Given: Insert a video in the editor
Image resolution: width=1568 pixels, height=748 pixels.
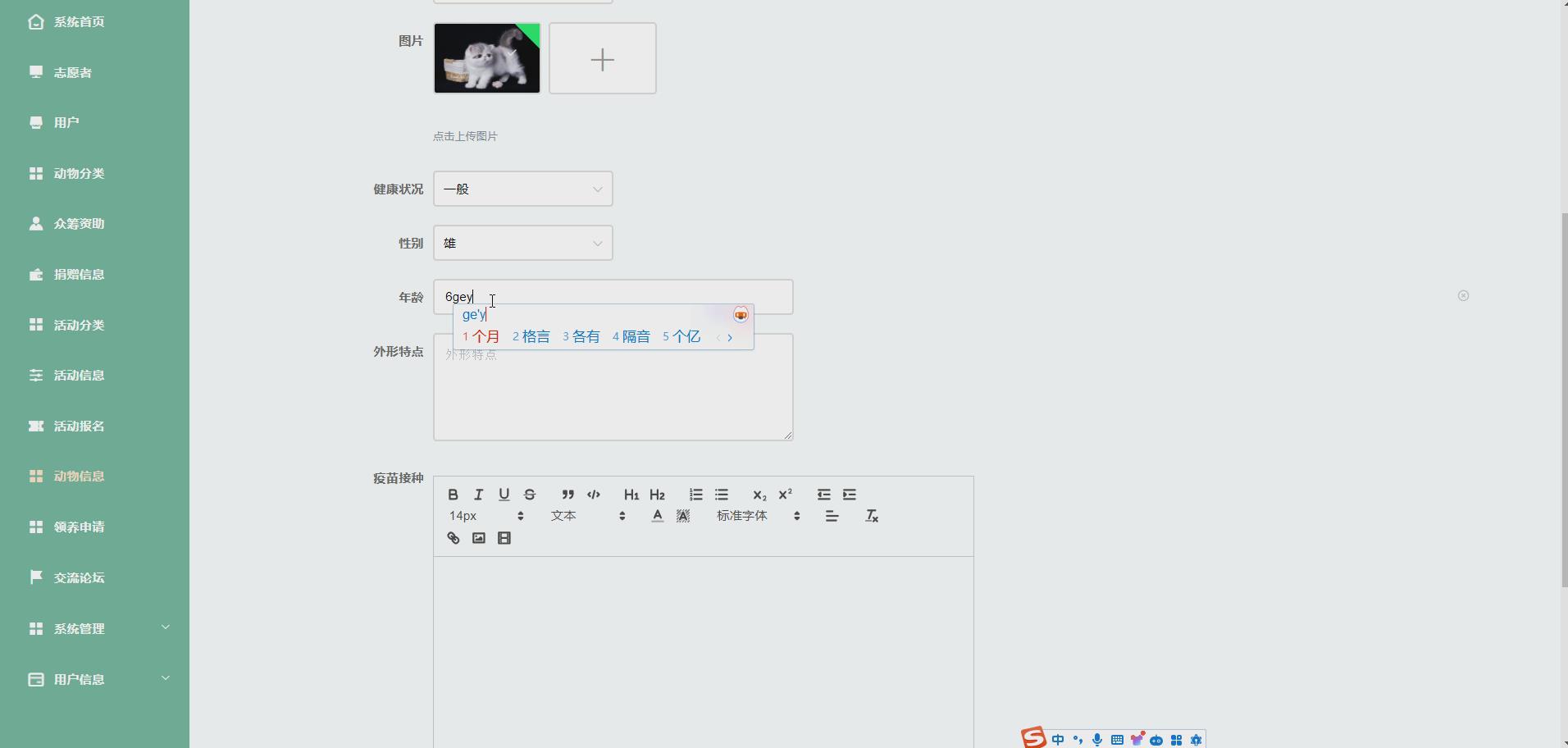Looking at the screenshot, I should [x=504, y=538].
